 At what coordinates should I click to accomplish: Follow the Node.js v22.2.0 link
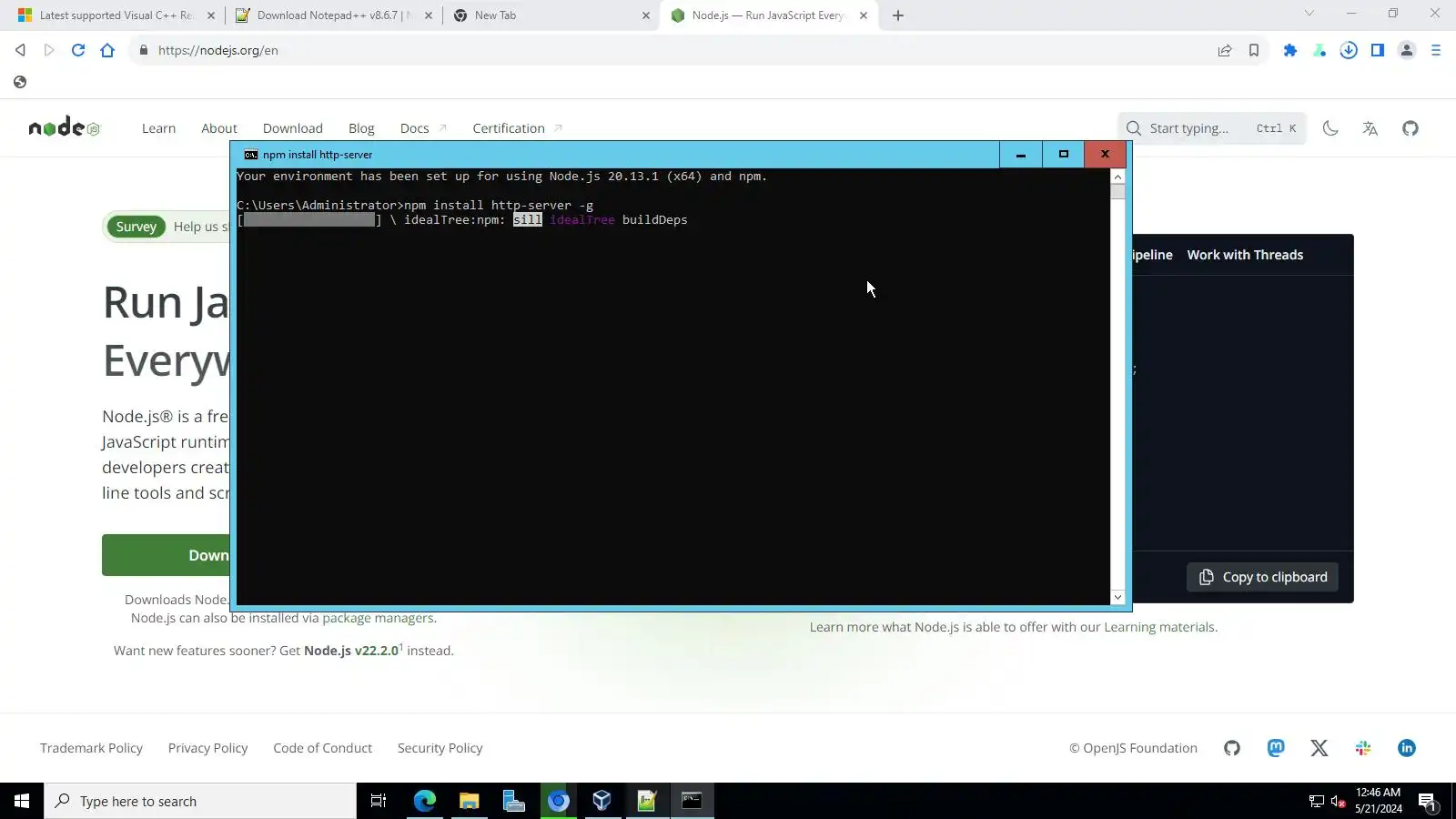click(x=351, y=651)
